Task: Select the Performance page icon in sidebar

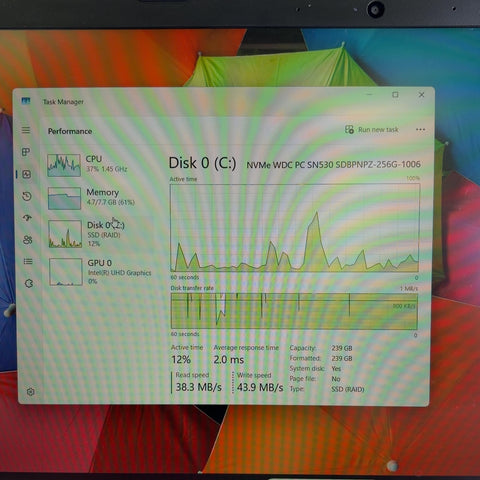Action: 27,174
